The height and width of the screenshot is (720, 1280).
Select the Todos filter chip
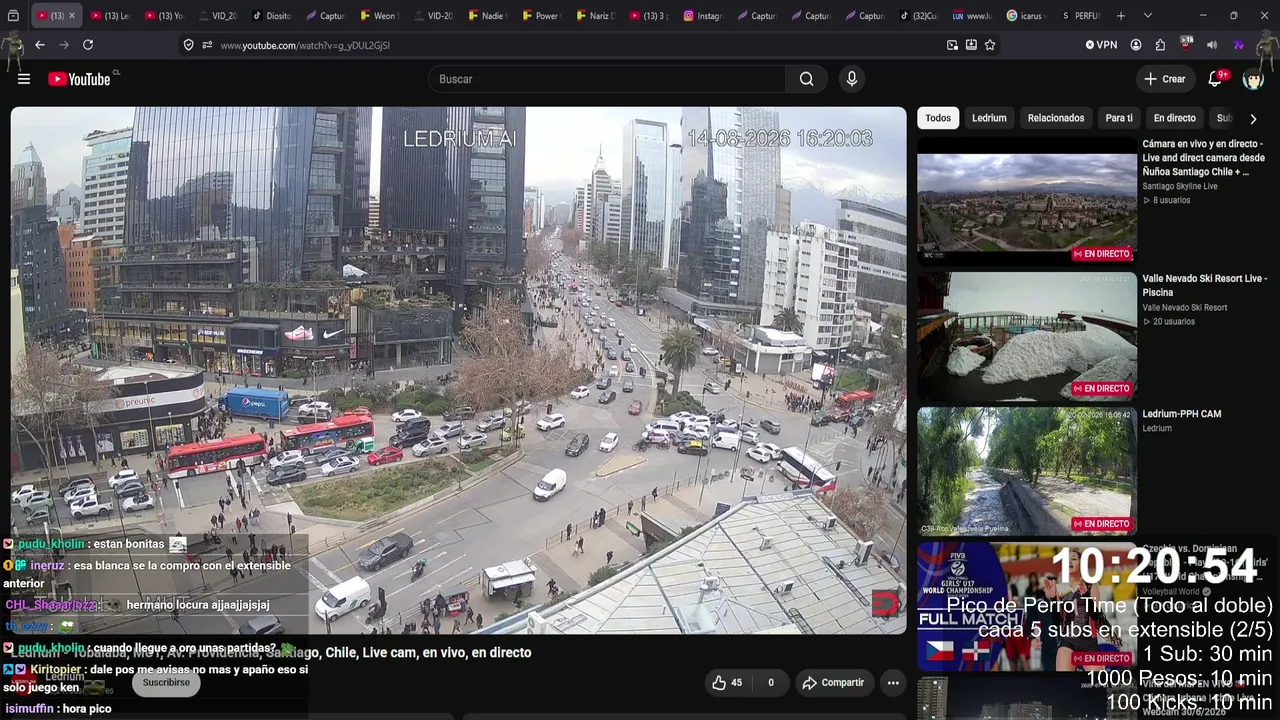(x=938, y=118)
